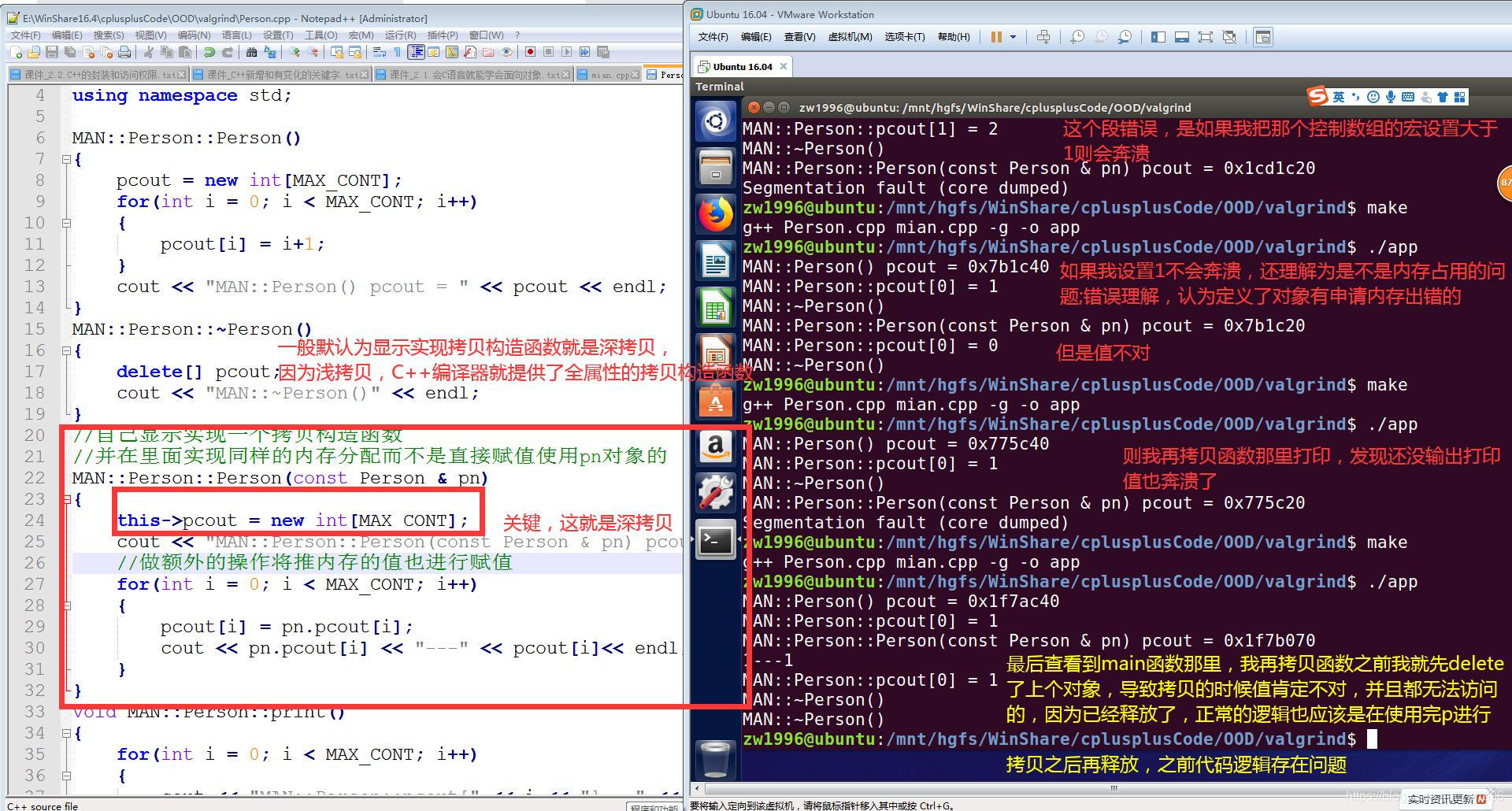Click the Cut scissors icon
1512x811 pixels.
(x=147, y=52)
